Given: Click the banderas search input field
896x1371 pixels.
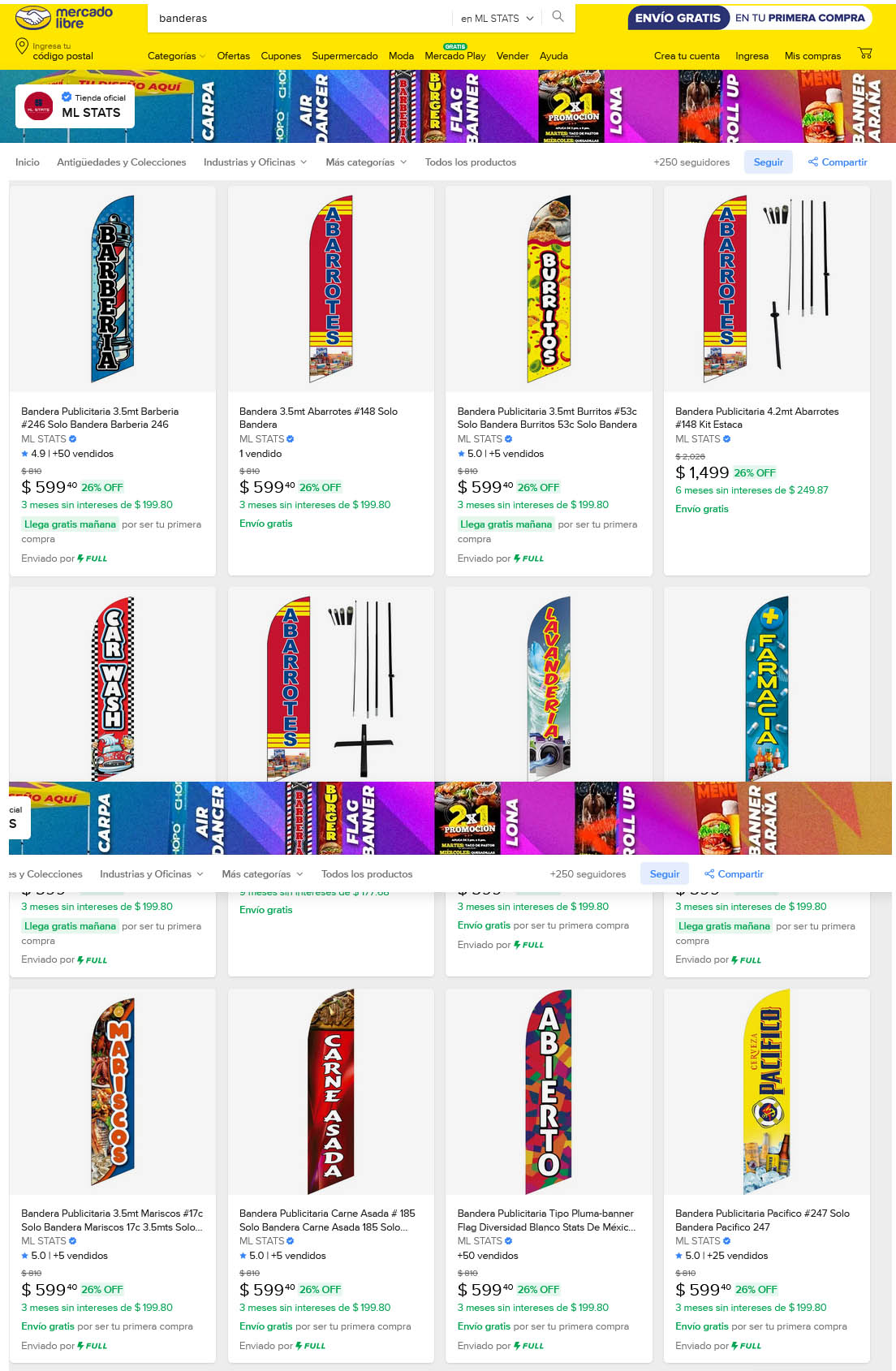Looking at the screenshot, I should coord(300,18).
